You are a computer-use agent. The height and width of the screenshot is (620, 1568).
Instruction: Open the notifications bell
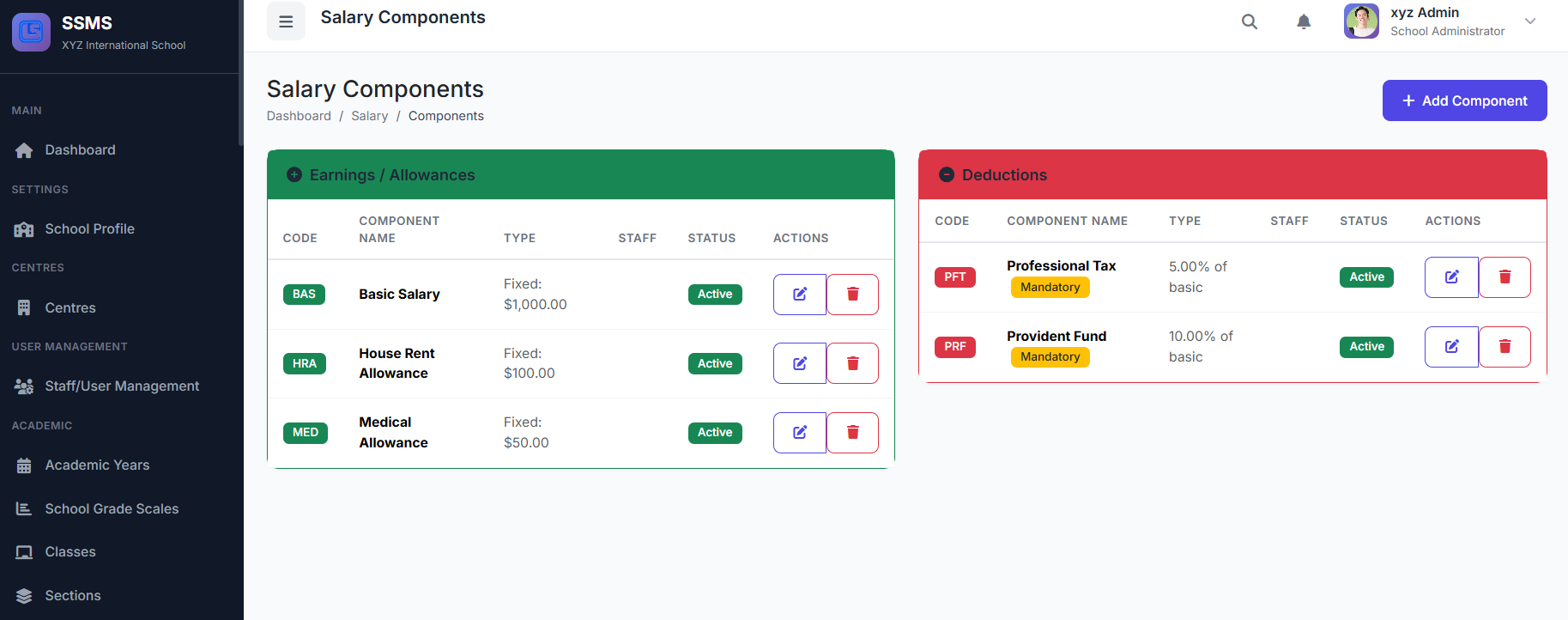(x=1303, y=21)
